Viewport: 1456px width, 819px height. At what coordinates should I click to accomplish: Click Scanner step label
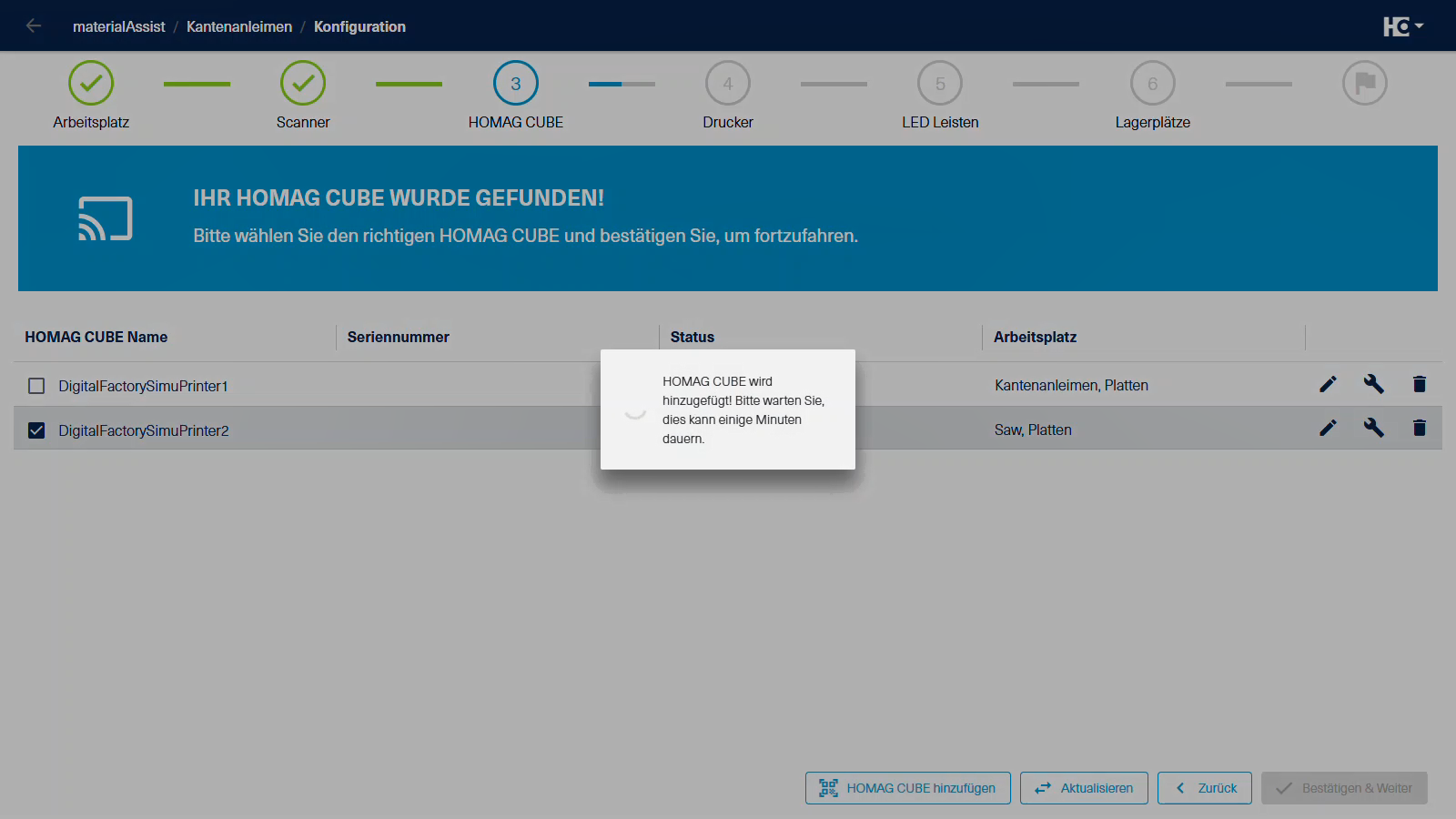(x=303, y=122)
